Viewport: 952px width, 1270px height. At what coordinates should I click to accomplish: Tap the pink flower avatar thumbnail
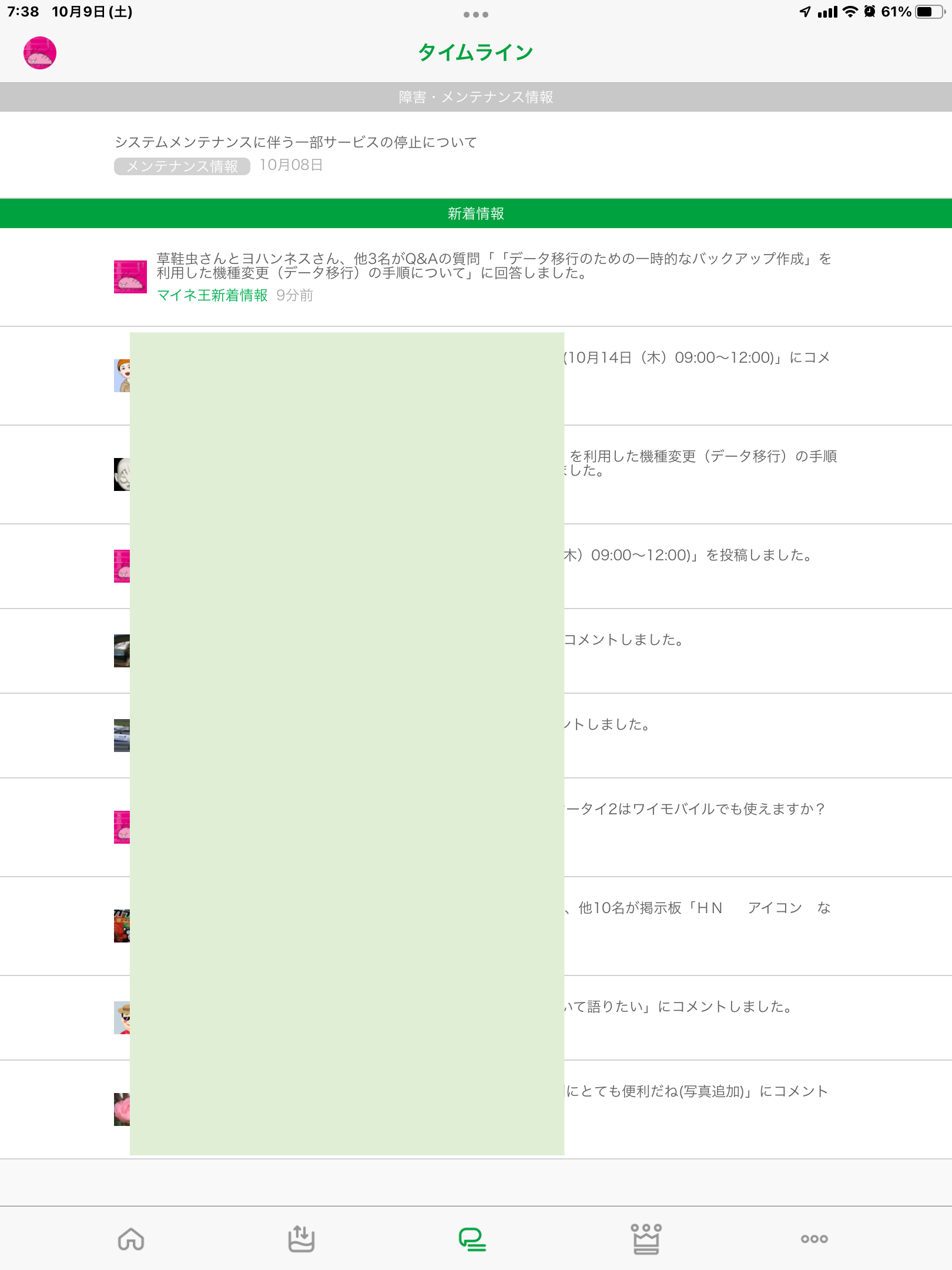[122, 1109]
